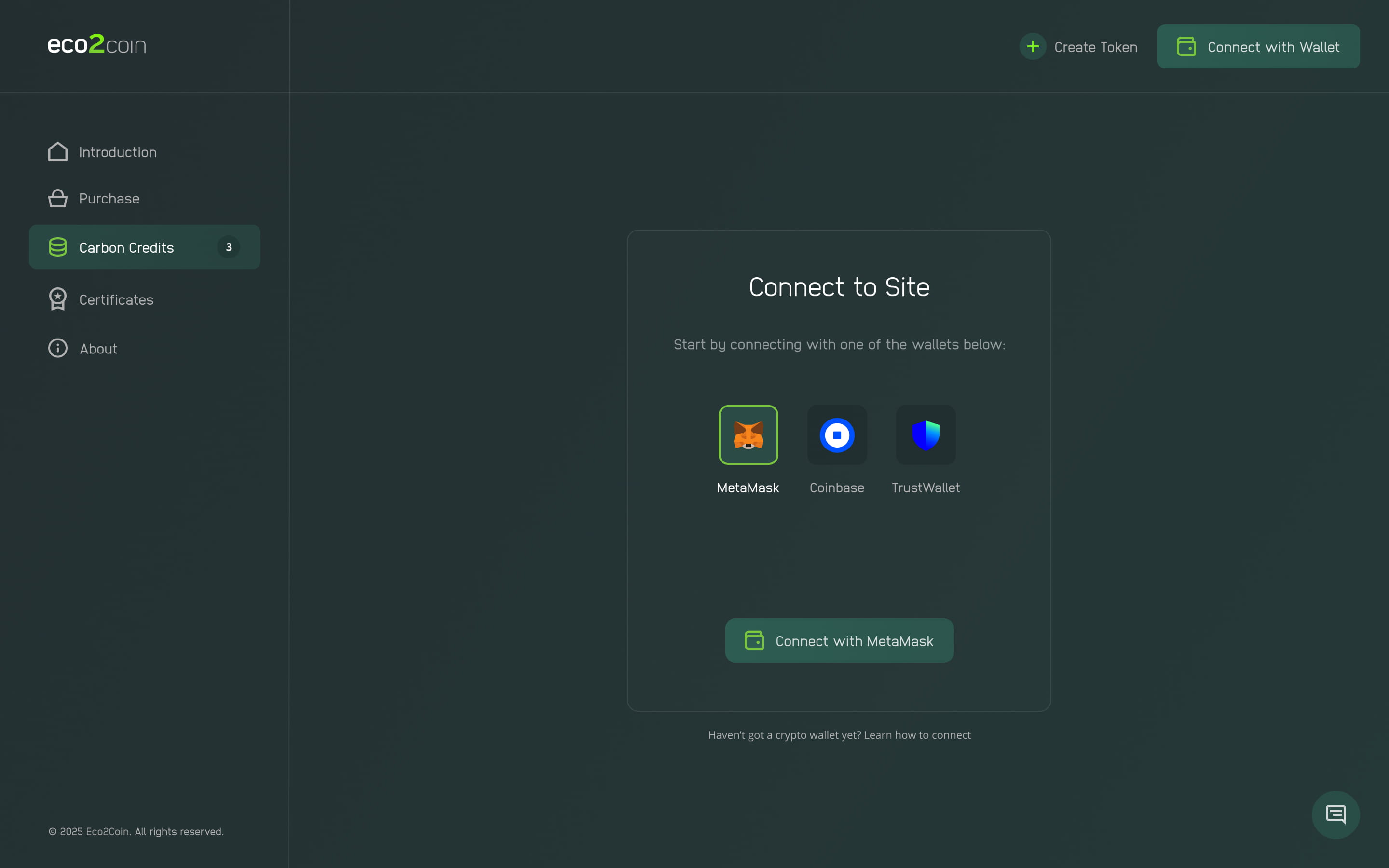Click the Coinbase label
Screen dimensions: 1389x868
(837, 488)
